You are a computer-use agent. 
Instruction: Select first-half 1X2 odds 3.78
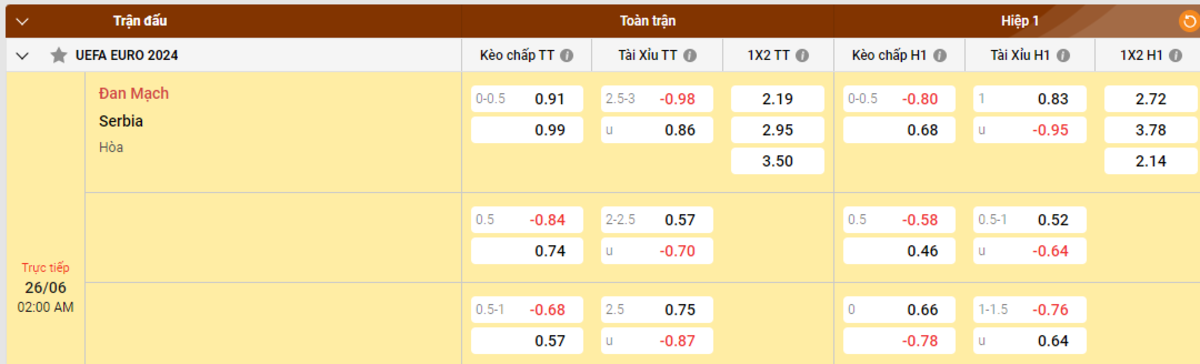click(x=1150, y=130)
